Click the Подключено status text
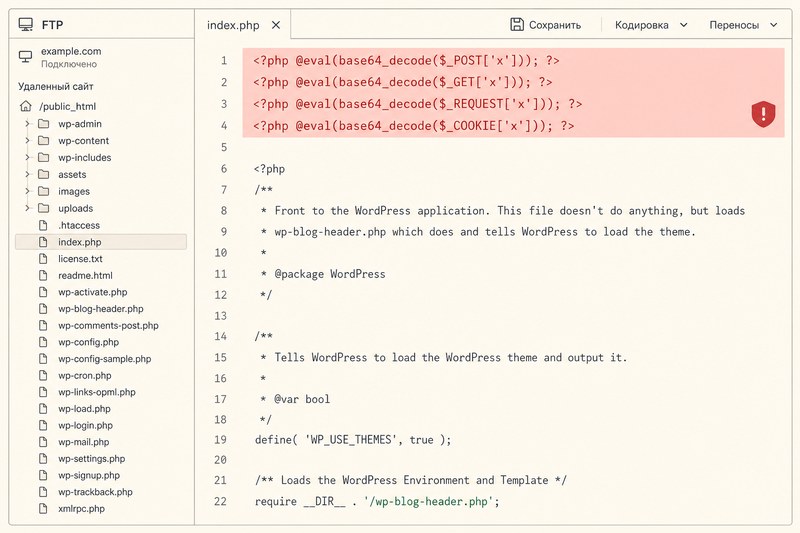 (x=69, y=64)
